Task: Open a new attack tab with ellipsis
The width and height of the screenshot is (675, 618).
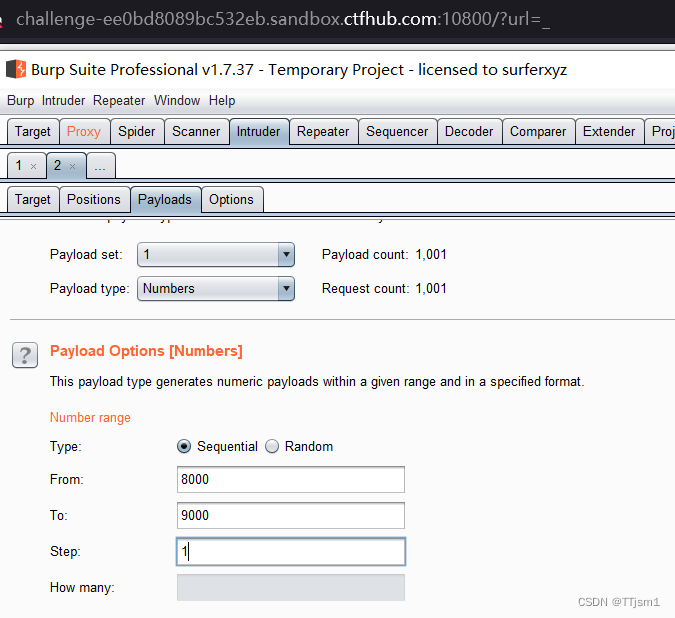Action: (100, 165)
